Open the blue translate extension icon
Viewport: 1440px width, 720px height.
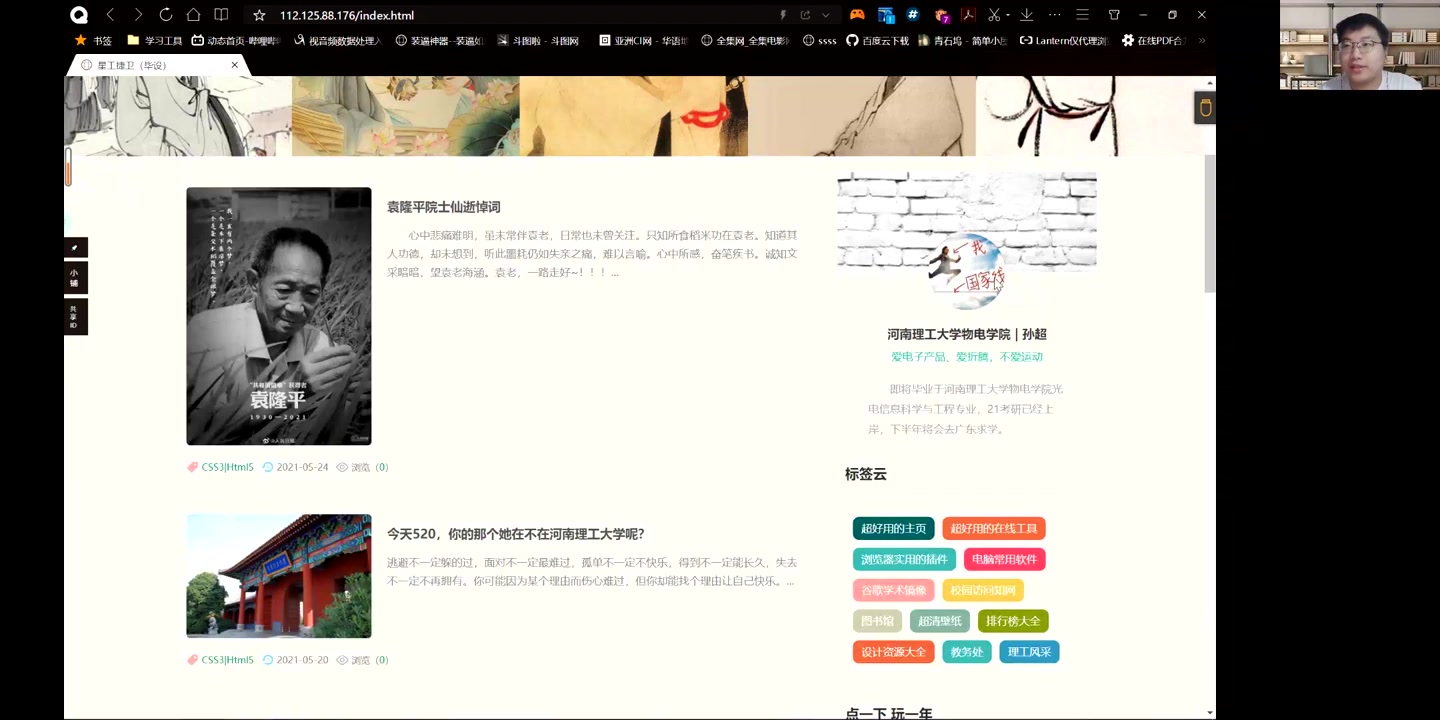(x=886, y=15)
